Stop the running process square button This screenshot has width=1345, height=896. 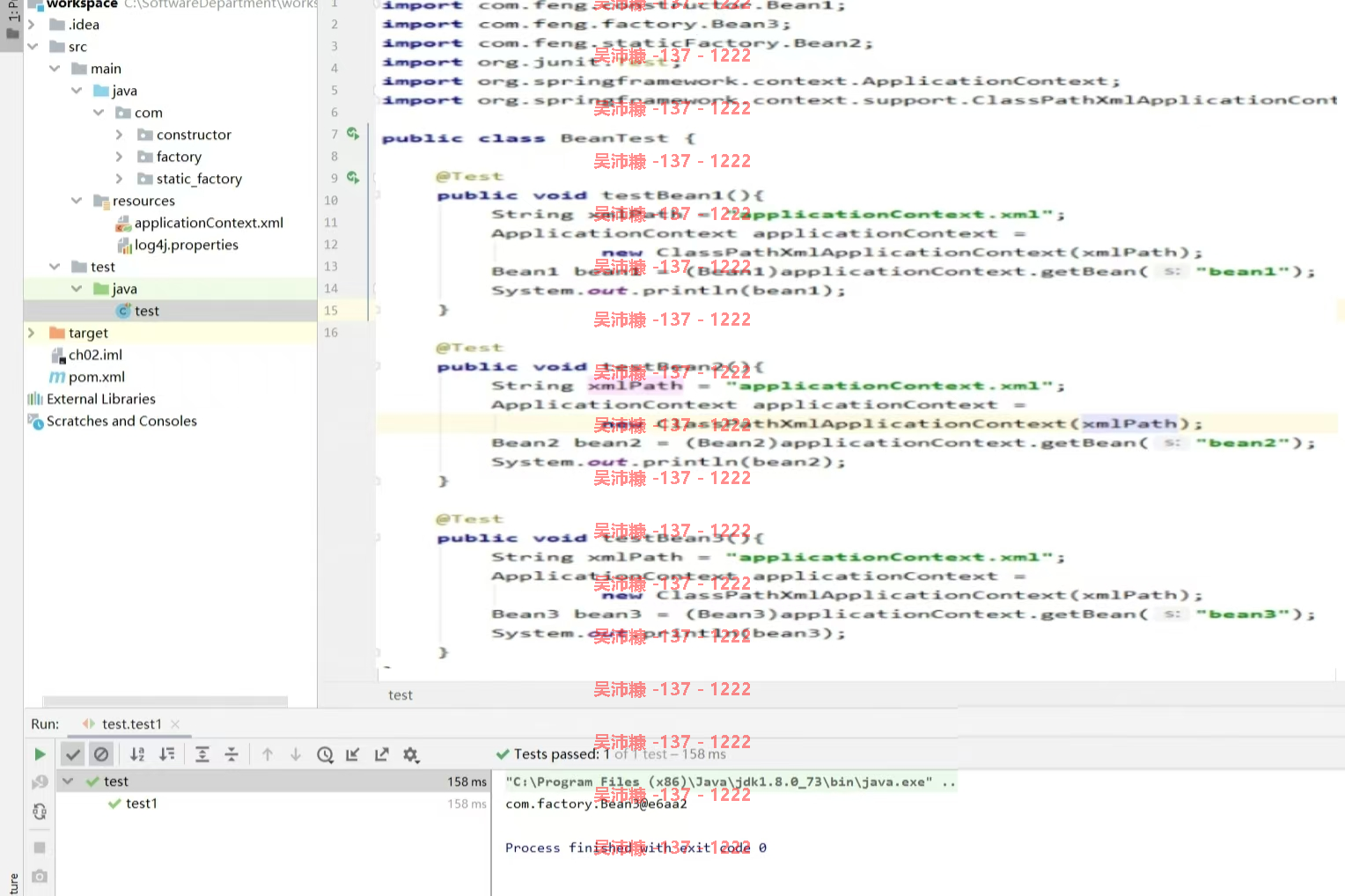click(x=40, y=848)
